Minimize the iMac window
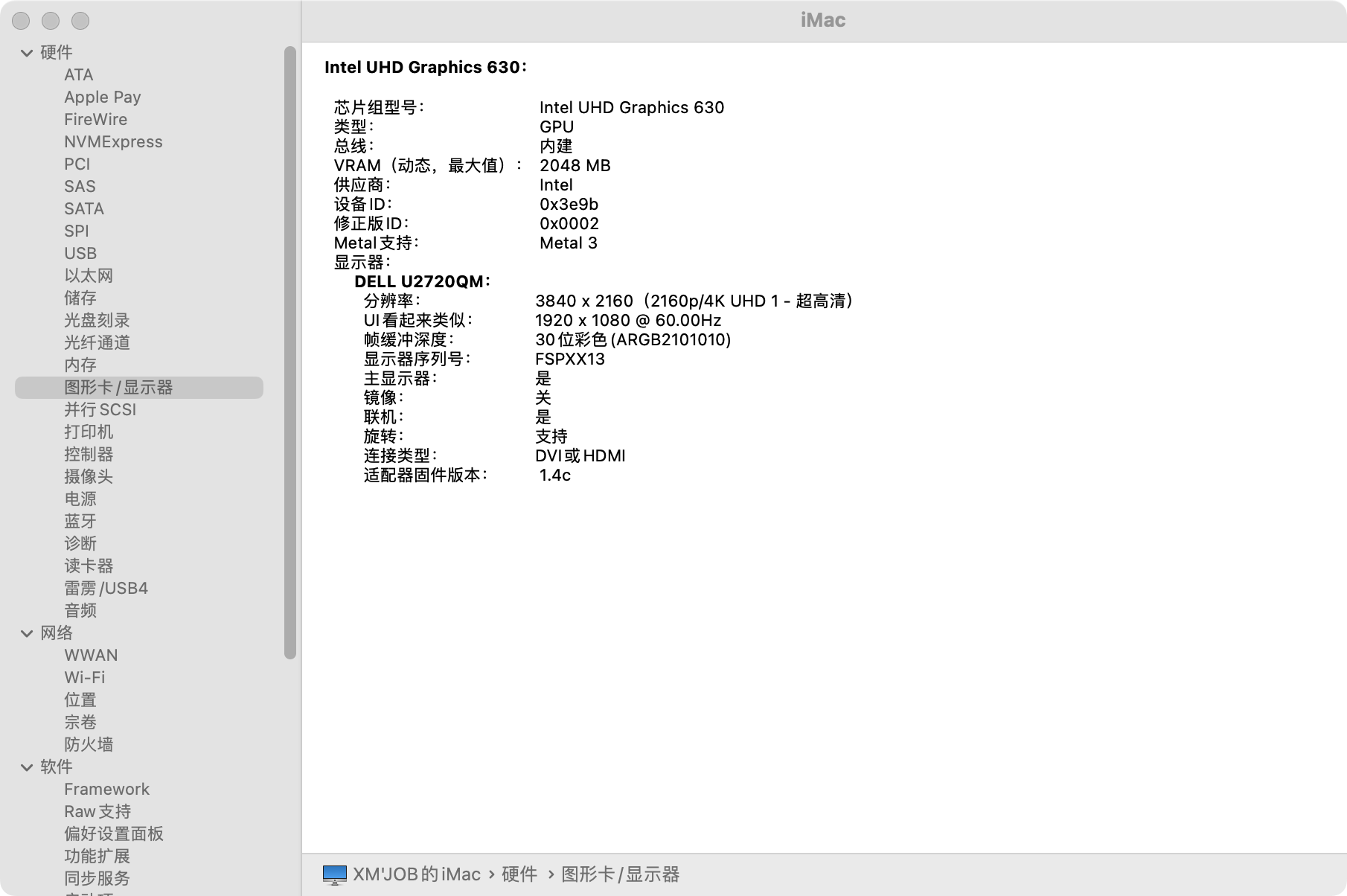 pyautogui.click(x=51, y=21)
